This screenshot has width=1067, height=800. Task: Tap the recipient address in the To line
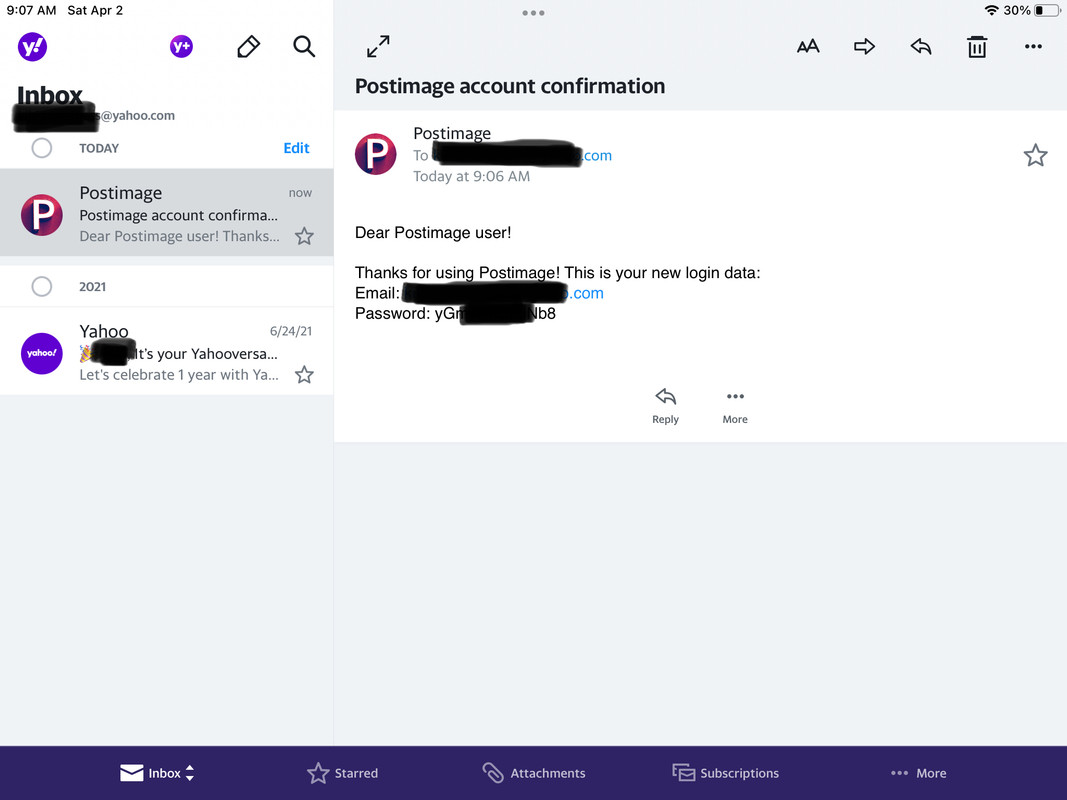pos(522,155)
